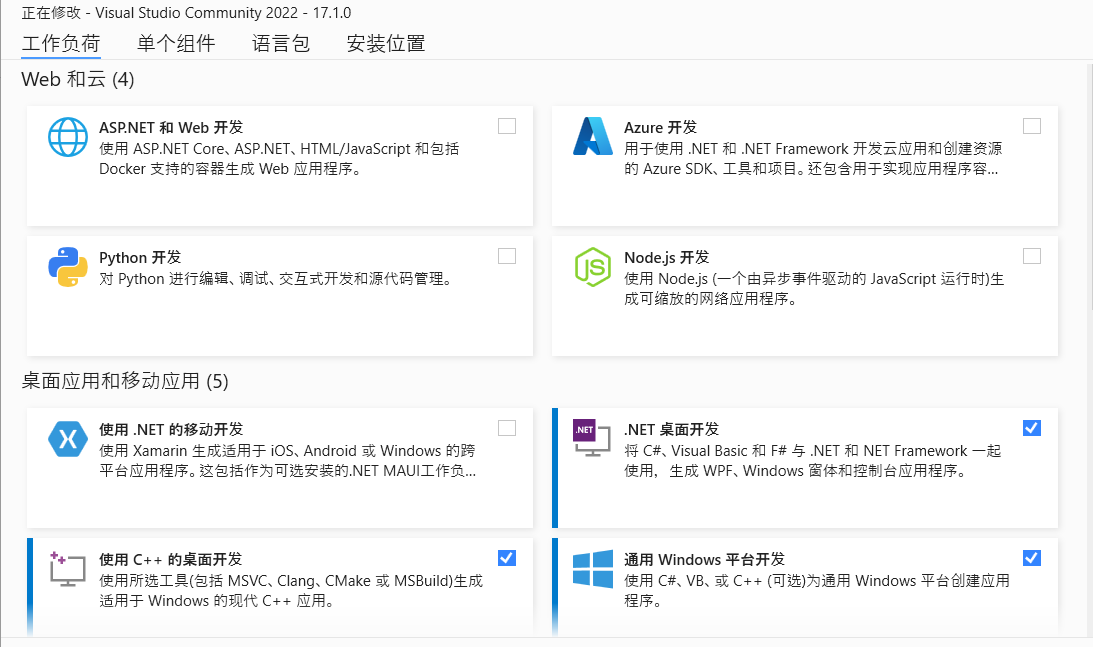Screen dimensions: 1093x647
Task: Enable the Node.js 开发 checkbox
Action: click(x=1032, y=256)
